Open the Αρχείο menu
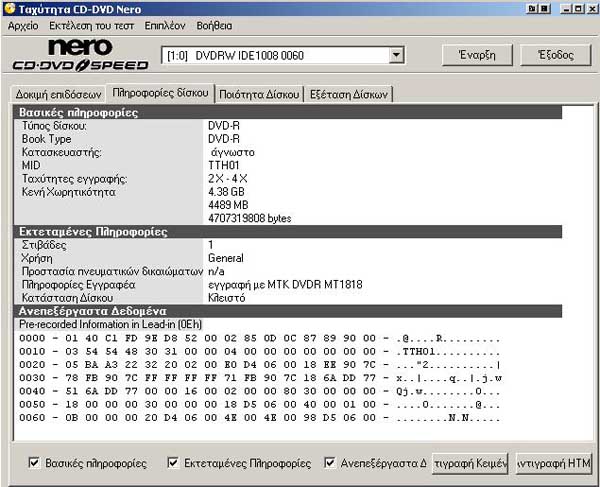 (23, 26)
